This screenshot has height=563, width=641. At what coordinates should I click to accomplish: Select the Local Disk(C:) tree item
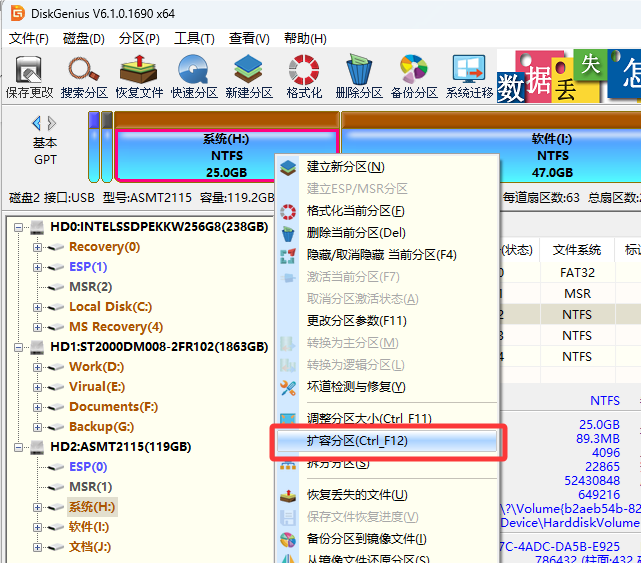click(110, 307)
